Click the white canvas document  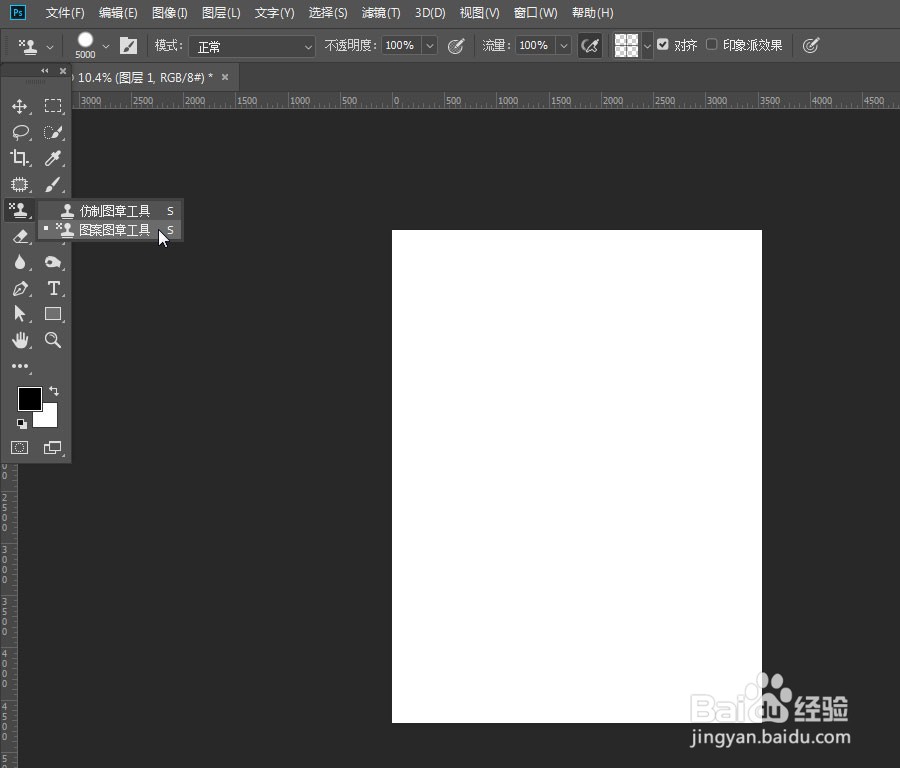point(577,476)
